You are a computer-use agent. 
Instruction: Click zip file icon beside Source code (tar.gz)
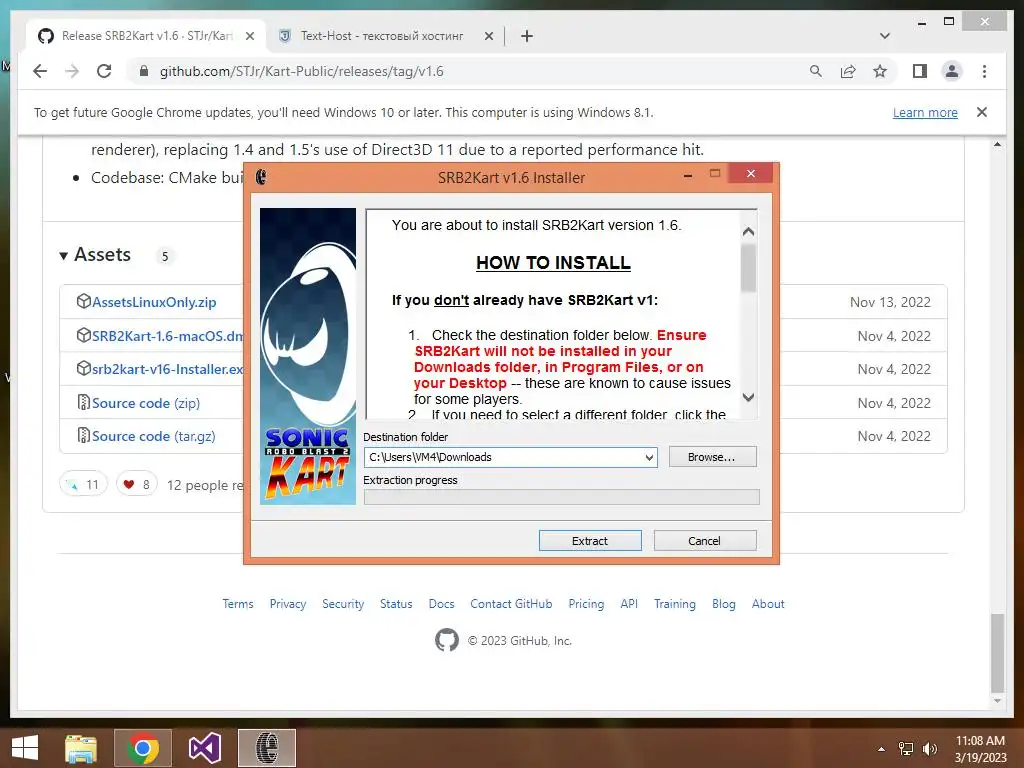coord(84,435)
